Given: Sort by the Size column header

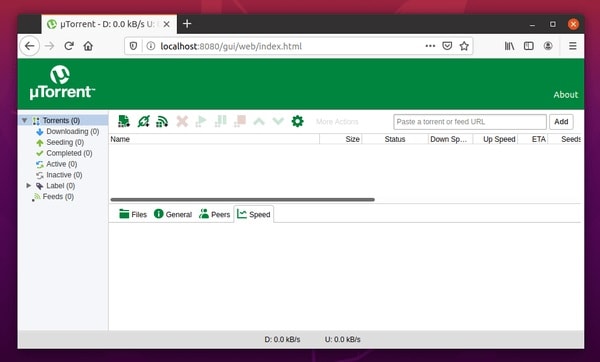Looking at the screenshot, I should (341, 139).
